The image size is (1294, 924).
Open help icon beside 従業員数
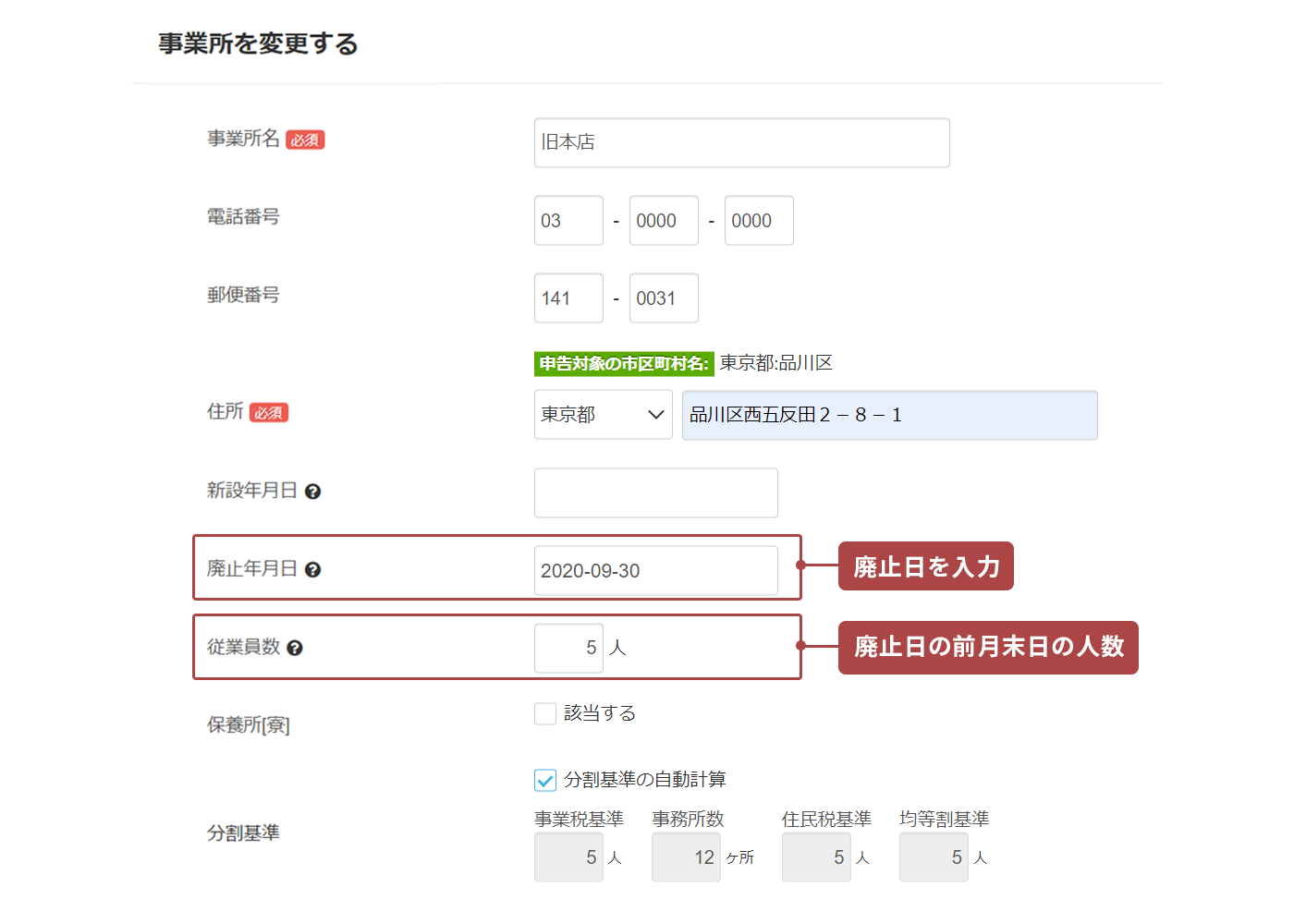[295, 649]
